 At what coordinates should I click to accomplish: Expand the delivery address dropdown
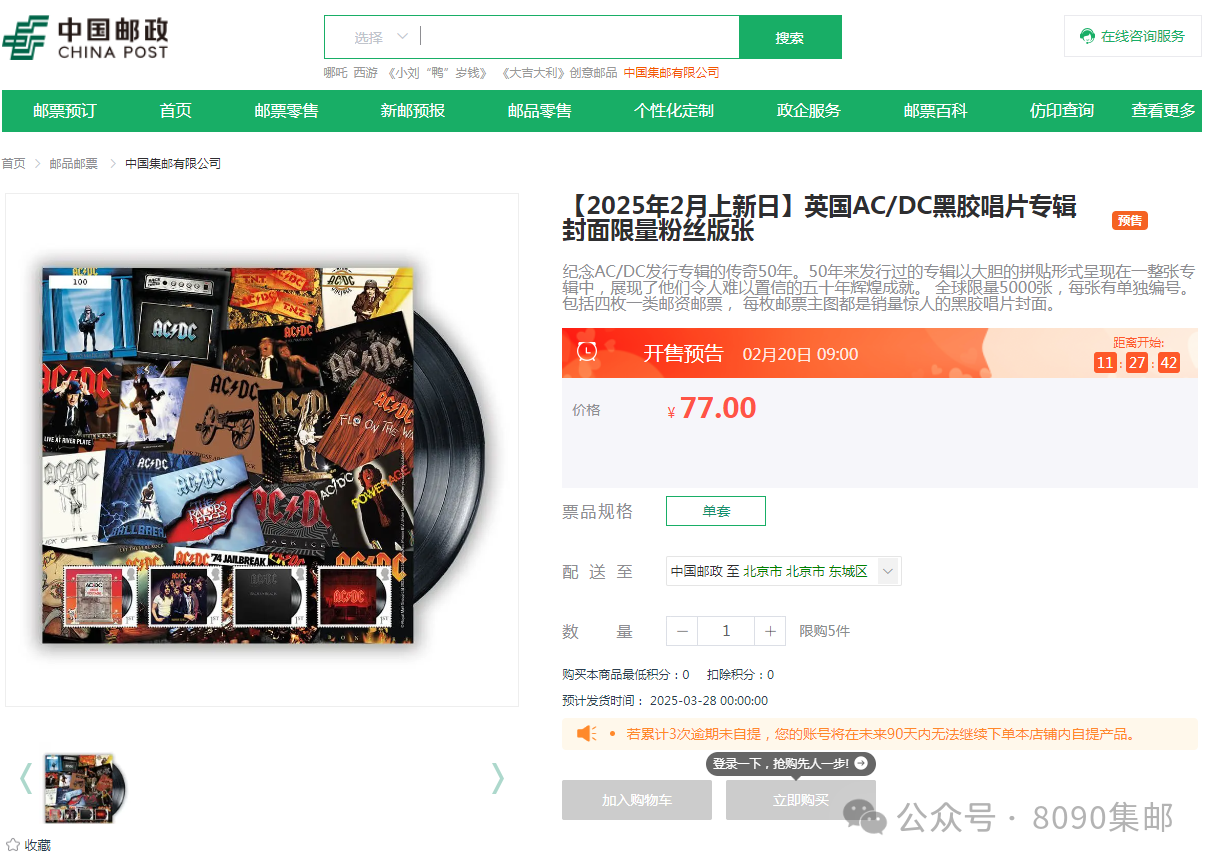(888, 571)
